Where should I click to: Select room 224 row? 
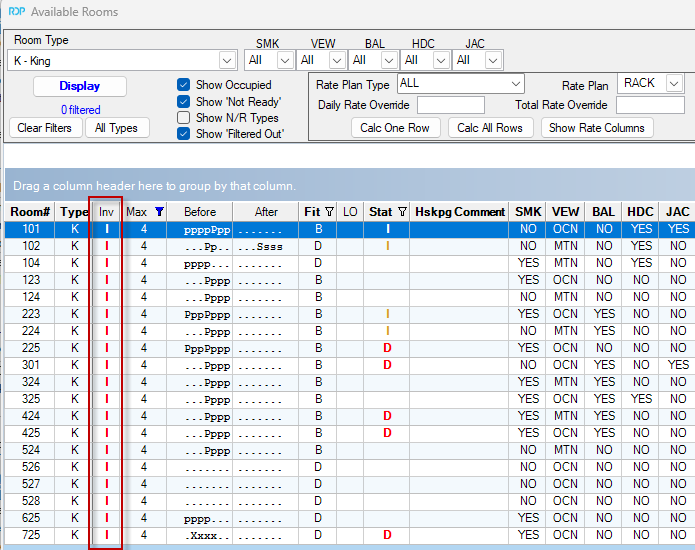click(x=350, y=331)
